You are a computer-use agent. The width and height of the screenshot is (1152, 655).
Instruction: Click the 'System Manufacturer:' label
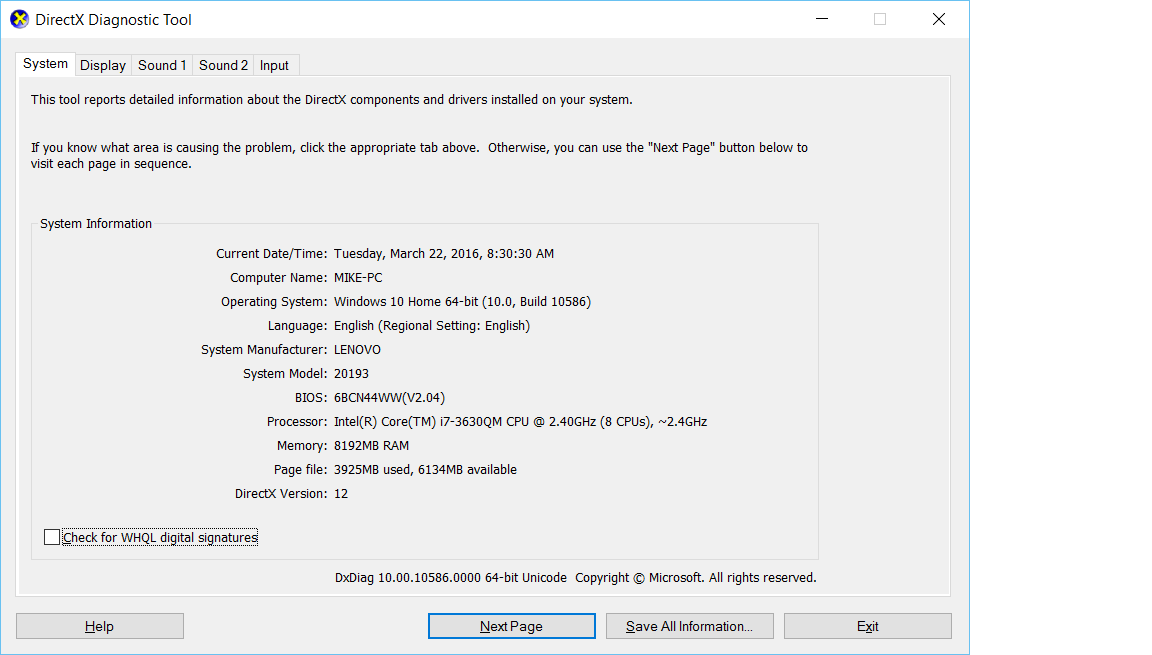click(x=264, y=350)
